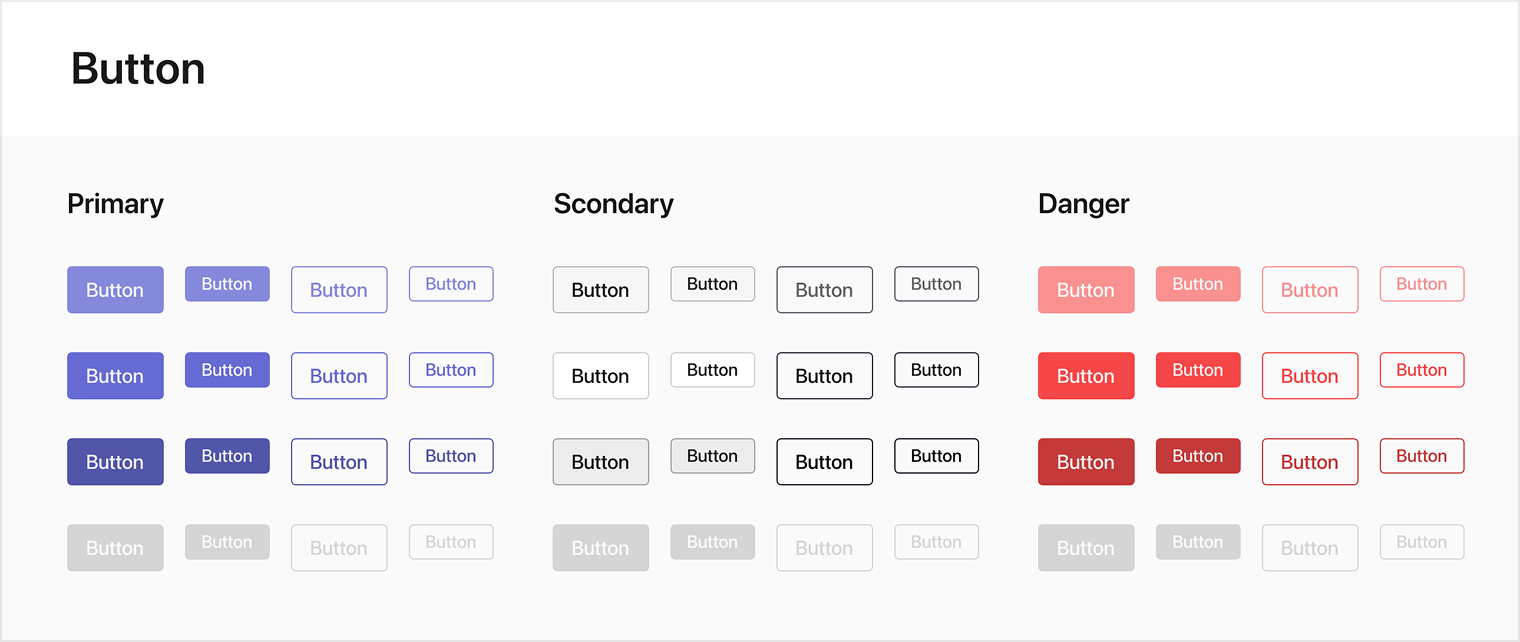
Task: Click the disabled Secondary button
Action: pyautogui.click(x=601, y=547)
